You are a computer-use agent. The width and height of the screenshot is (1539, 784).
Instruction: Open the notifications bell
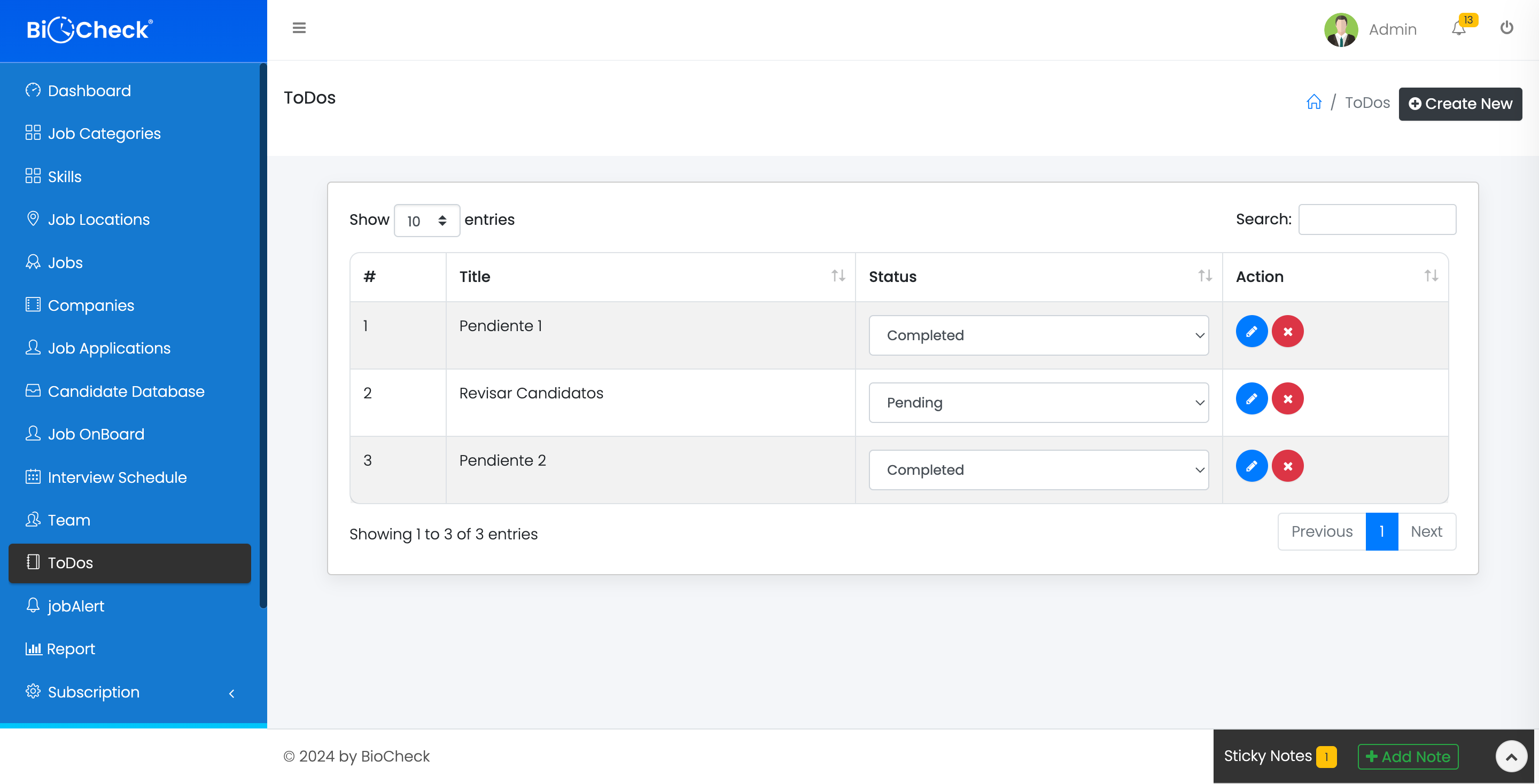[x=1458, y=29]
